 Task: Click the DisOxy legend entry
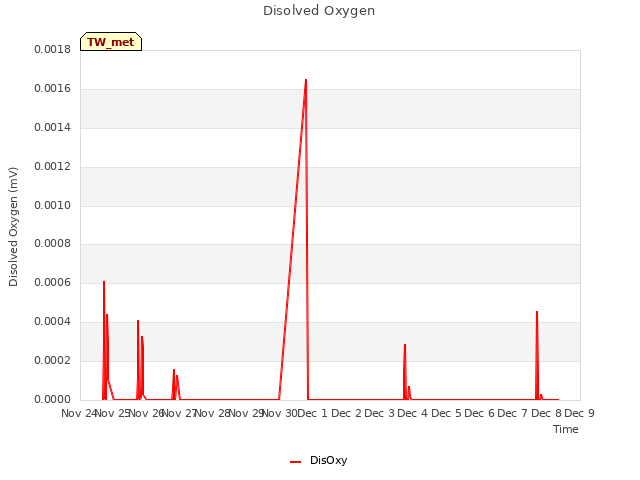(x=318, y=460)
